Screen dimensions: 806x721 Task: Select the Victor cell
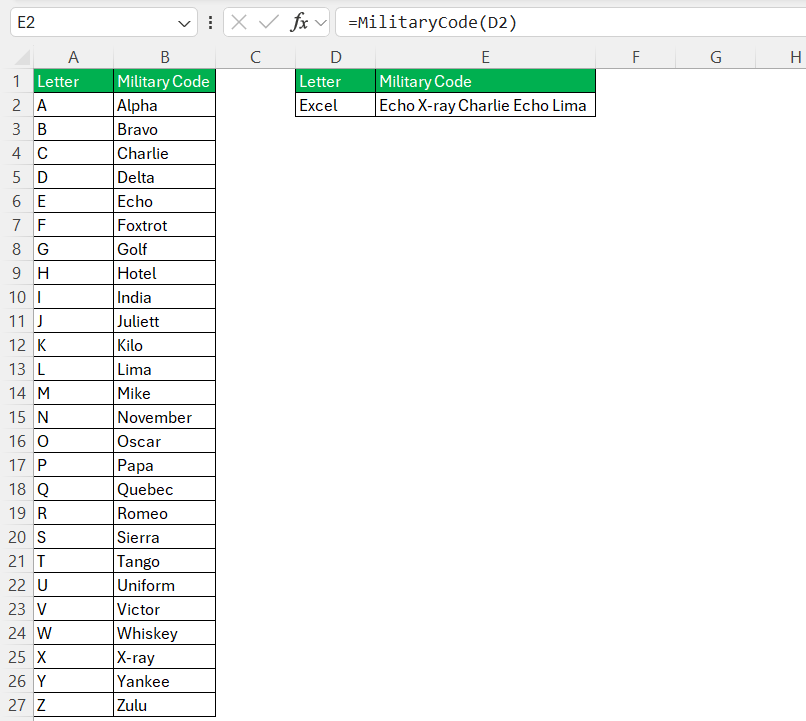164,609
